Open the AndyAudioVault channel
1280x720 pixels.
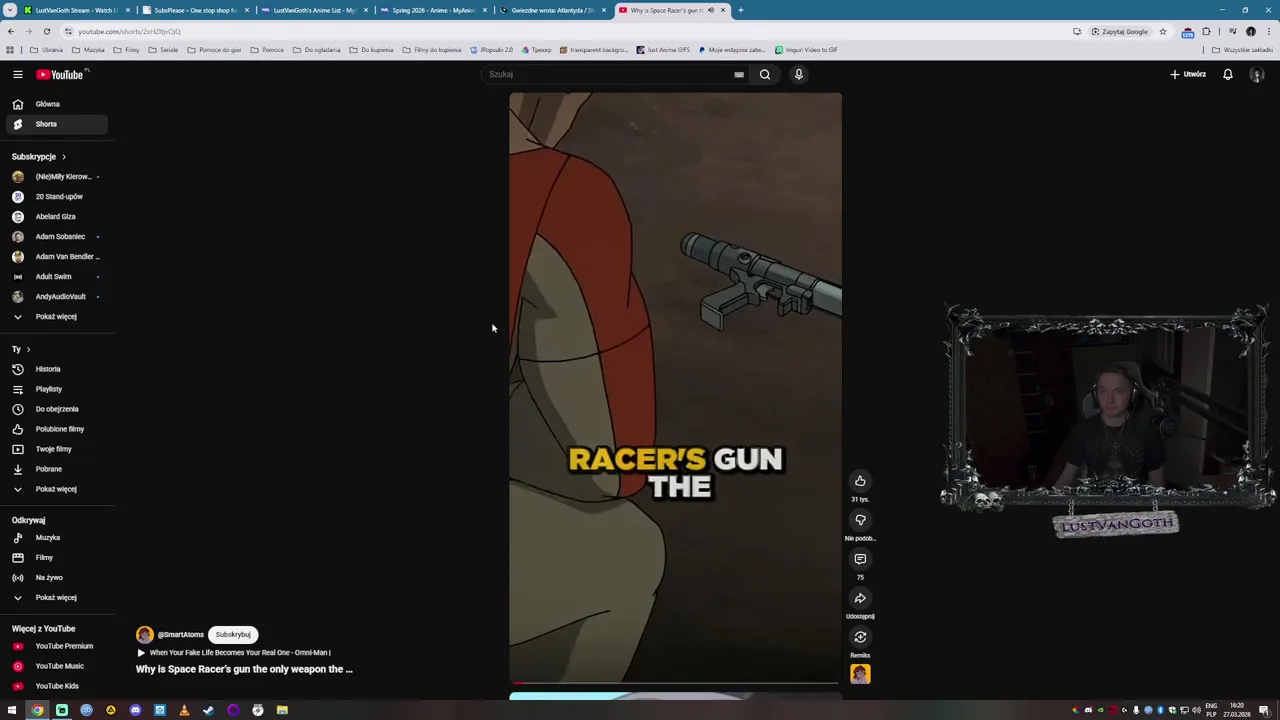(x=55, y=296)
